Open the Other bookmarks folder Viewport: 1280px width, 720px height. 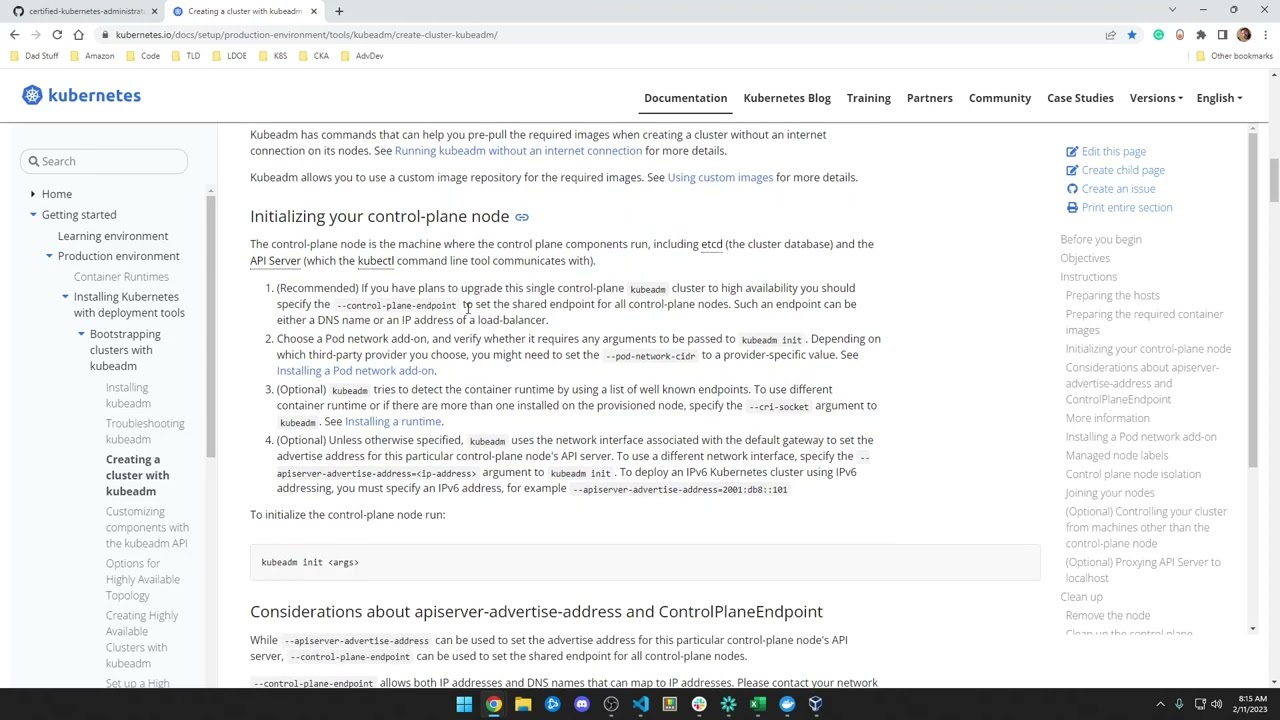(x=1234, y=56)
